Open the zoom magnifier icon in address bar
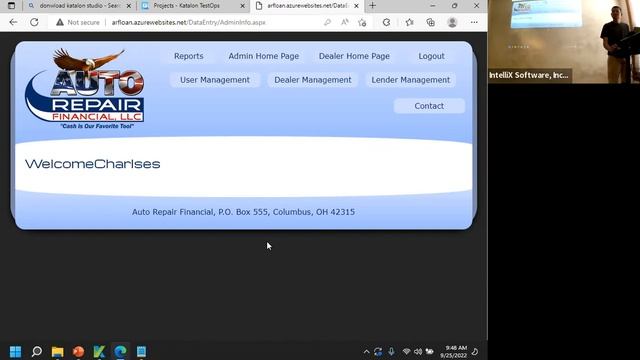This screenshot has height=360, width=640. point(327,22)
